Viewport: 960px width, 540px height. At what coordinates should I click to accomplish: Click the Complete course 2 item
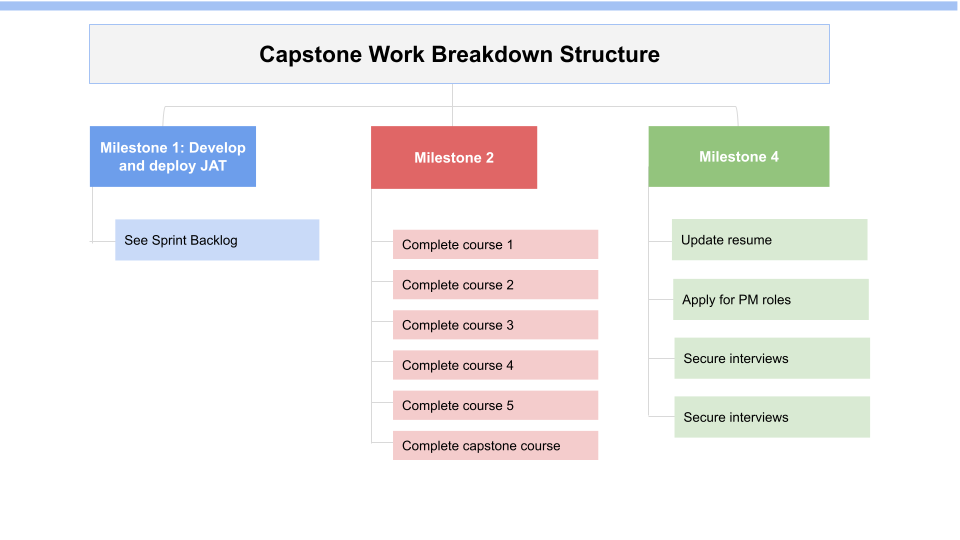495,285
